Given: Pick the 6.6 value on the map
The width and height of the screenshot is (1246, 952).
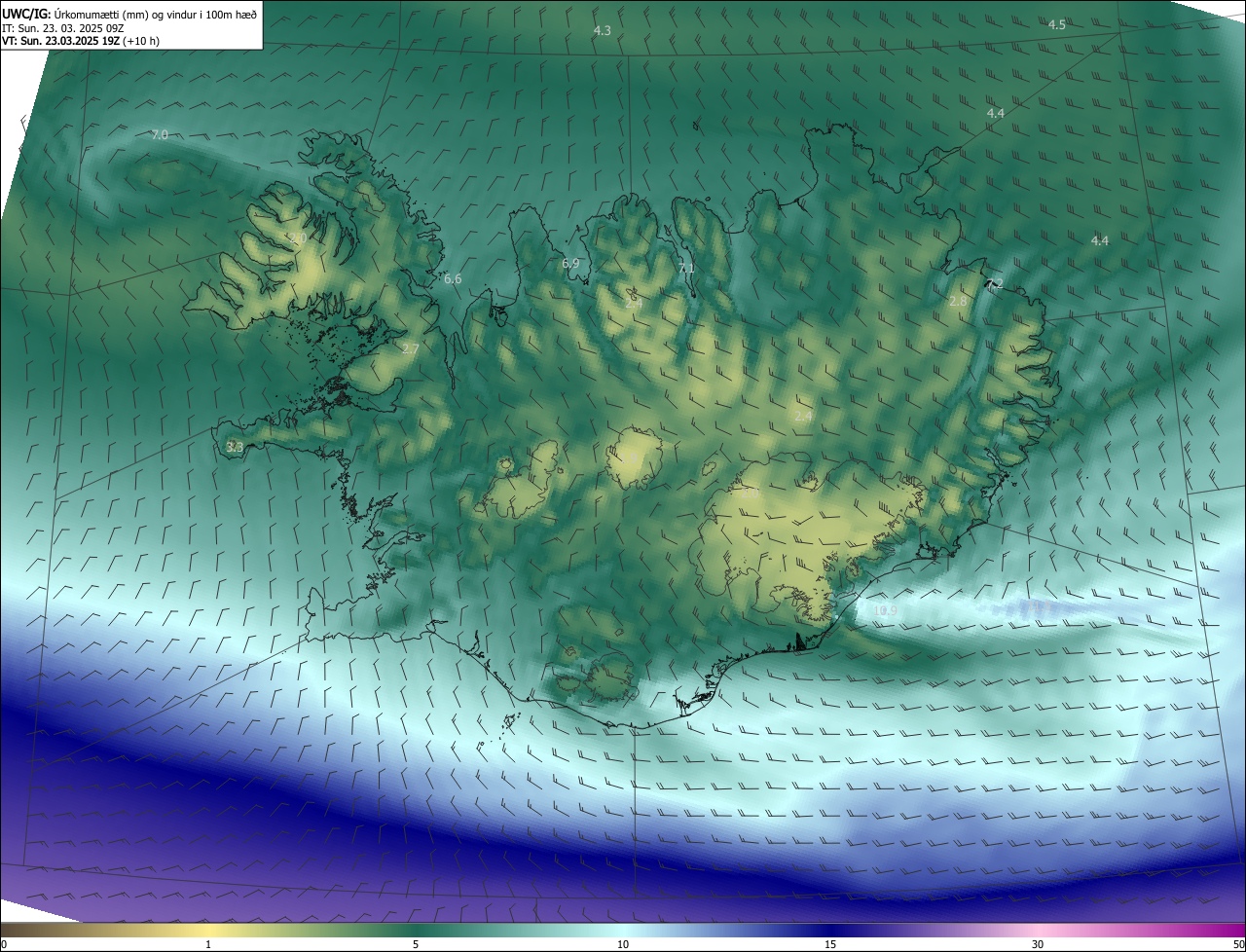Looking at the screenshot, I should (x=453, y=279).
